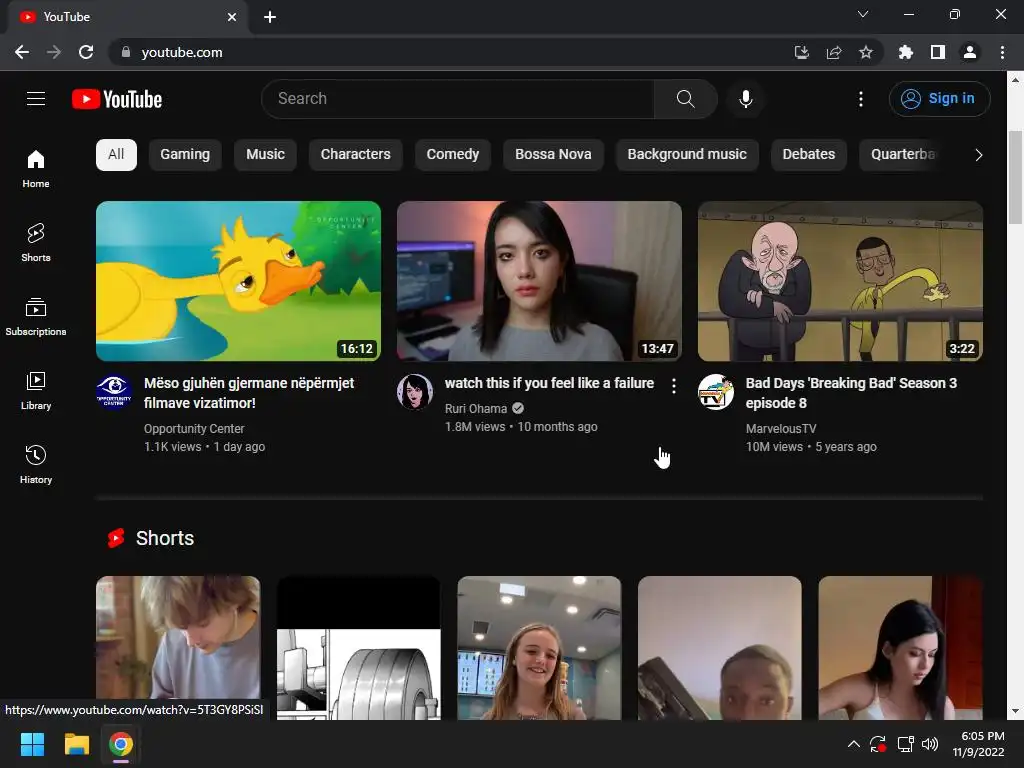Open a new browser tab
This screenshot has width=1024, height=768.
(270, 17)
